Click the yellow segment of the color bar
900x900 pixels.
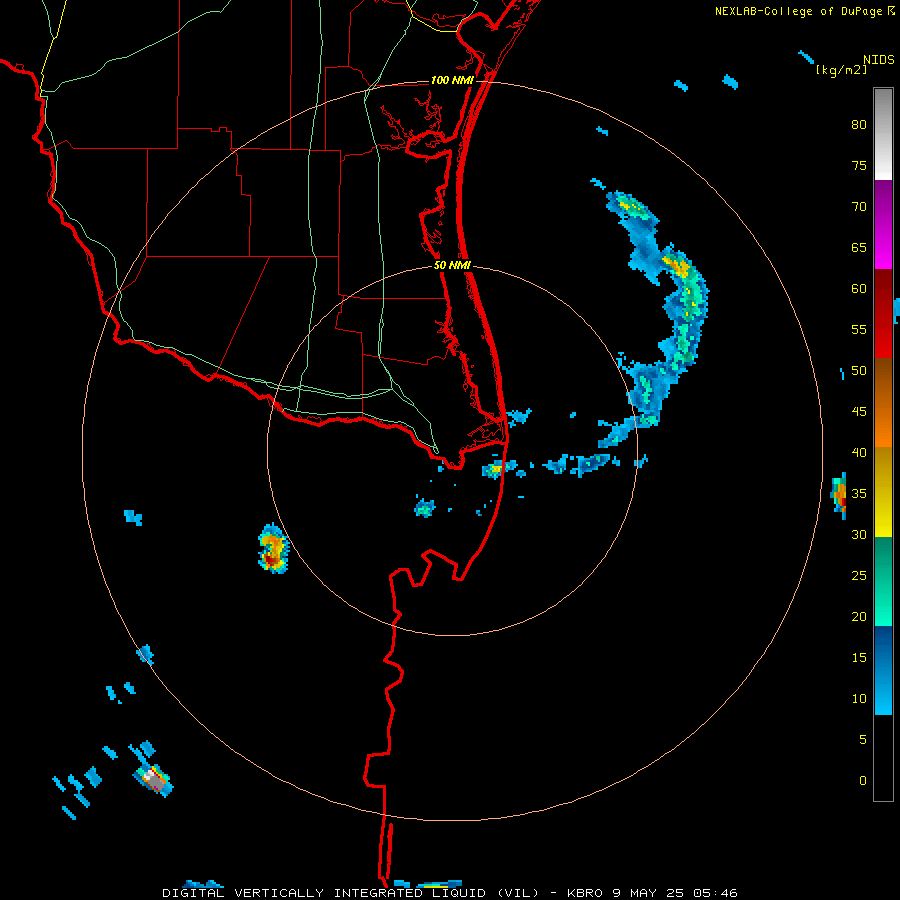coord(883,492)
